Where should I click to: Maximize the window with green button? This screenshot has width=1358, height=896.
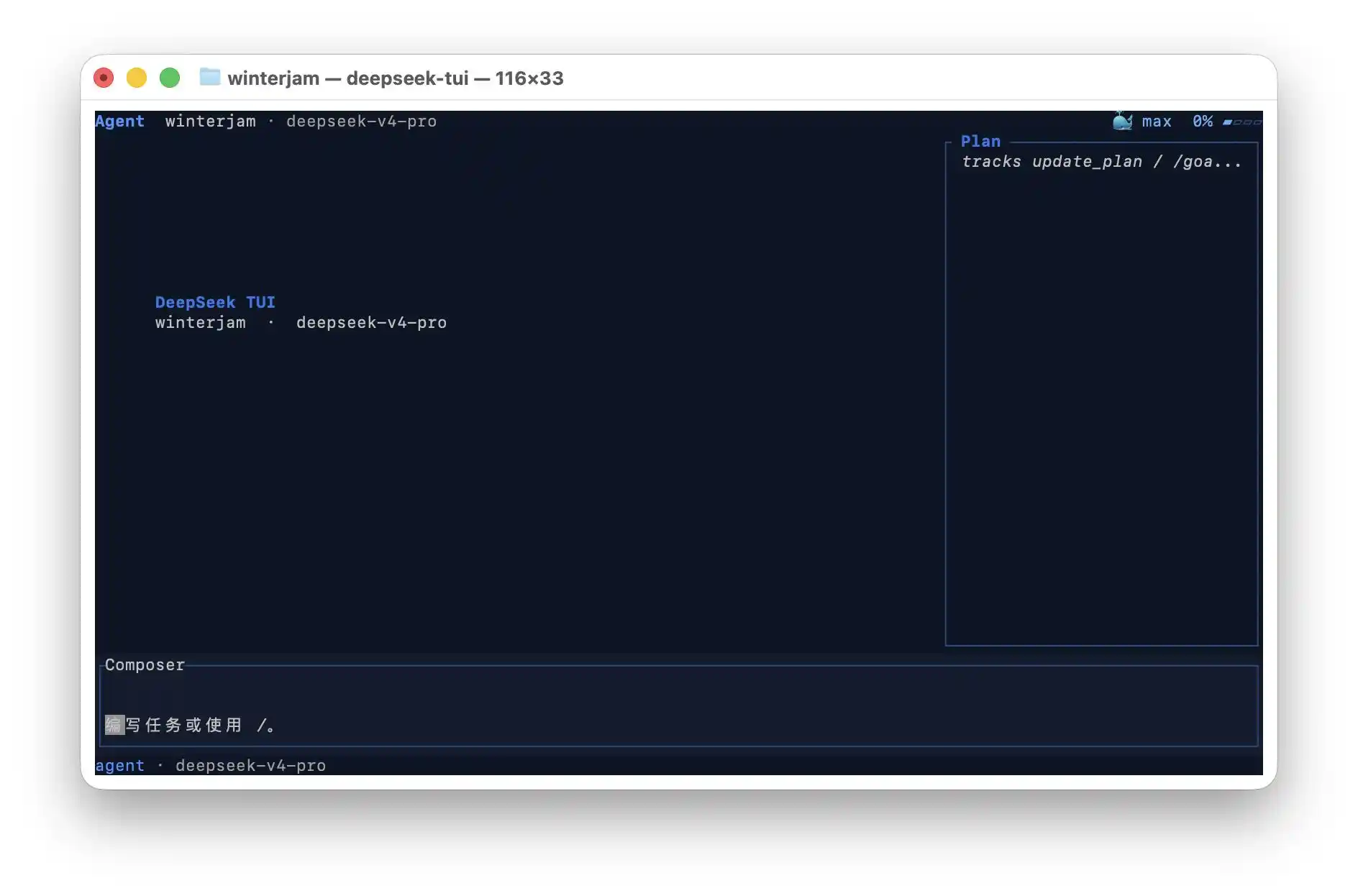pyautogui.click(x=170, y=78)
